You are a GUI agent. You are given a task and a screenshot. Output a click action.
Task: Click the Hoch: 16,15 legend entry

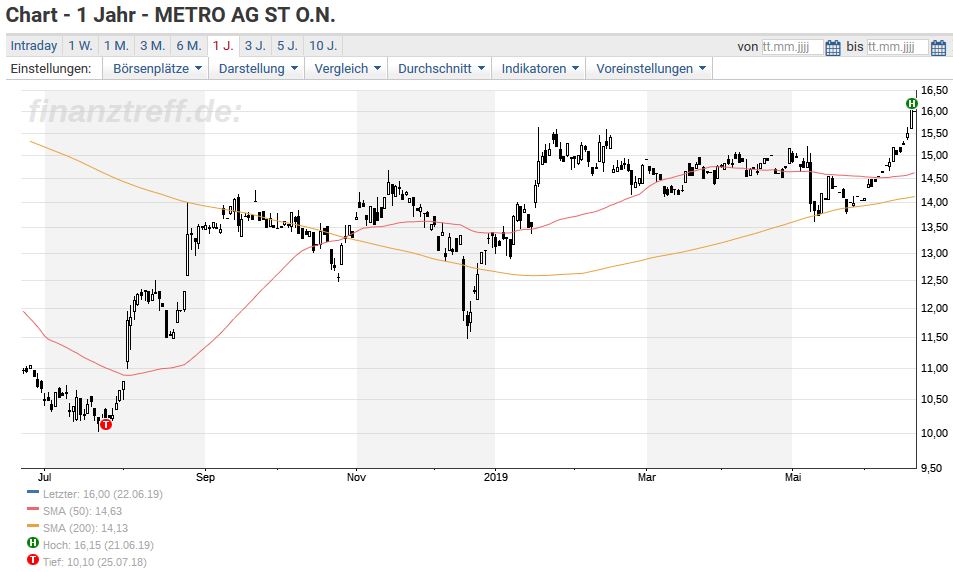pos(98,545)
